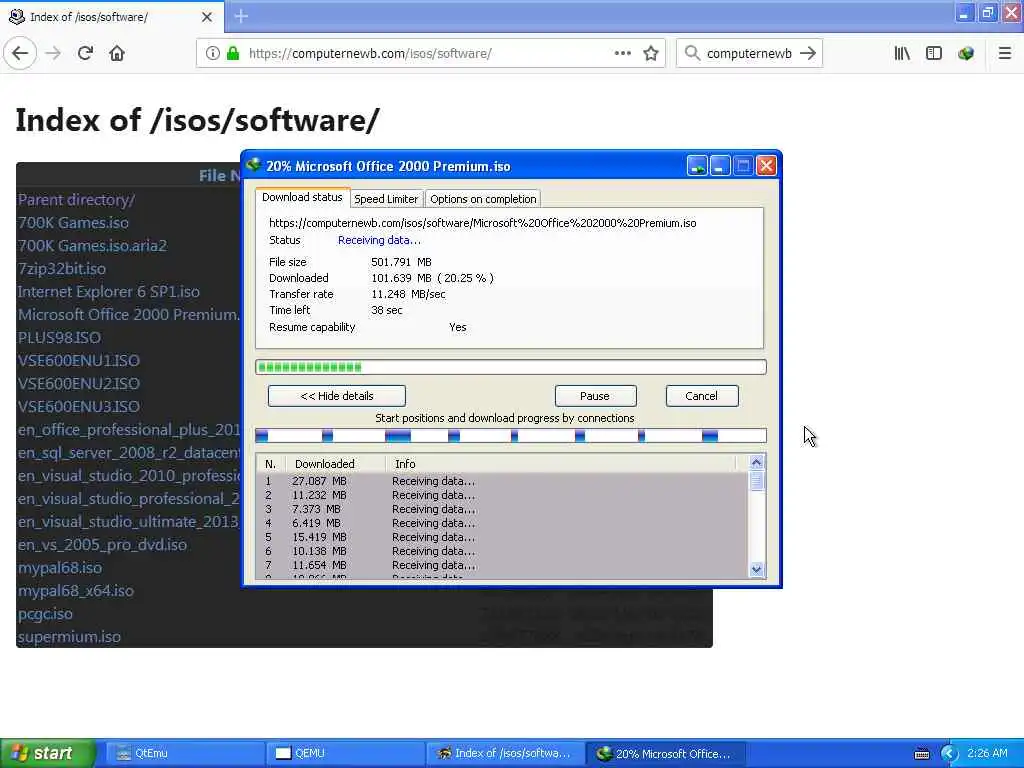Open the mypal68.iso link
The height and width of the screenshot is (768, 1024).
click(x=59, y=568)
